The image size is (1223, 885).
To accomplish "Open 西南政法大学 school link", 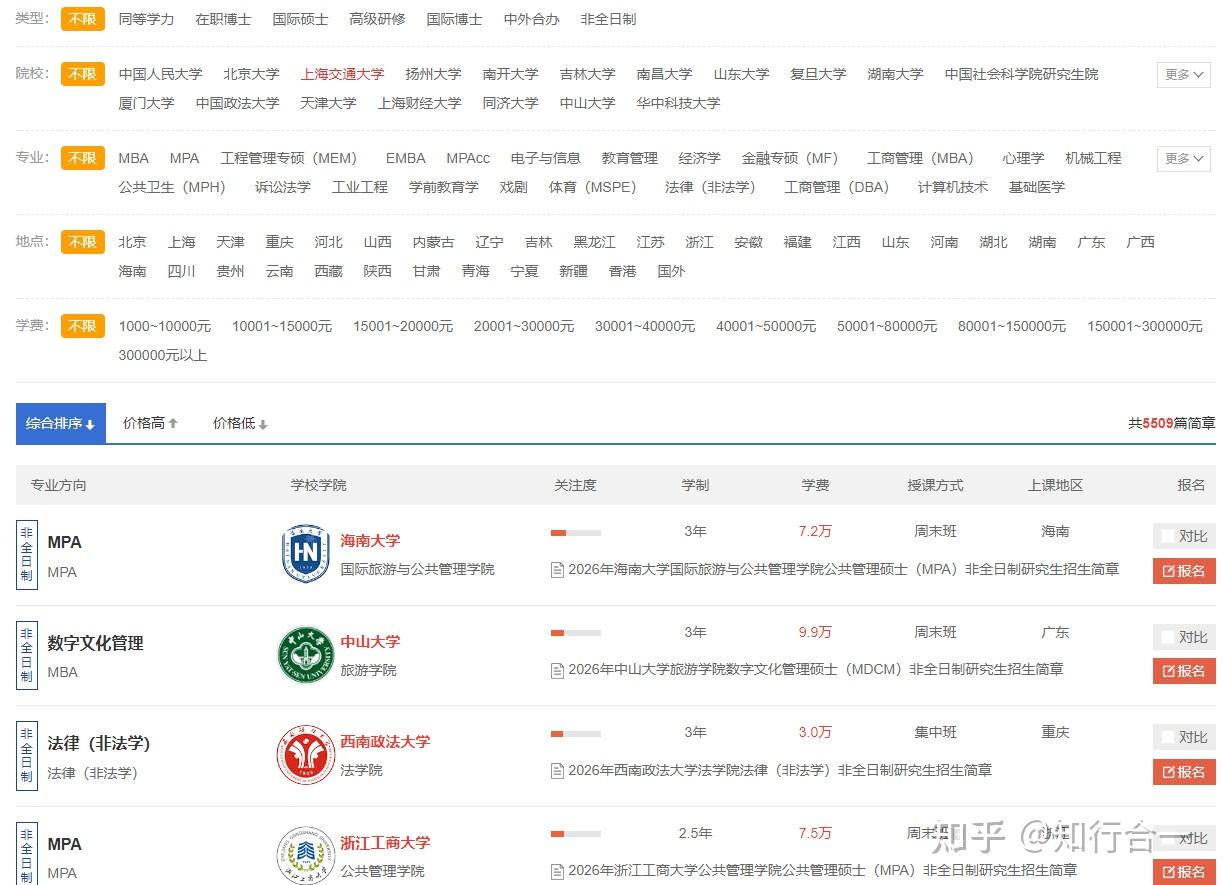I will pyautogui.click(x=385, y=742).
